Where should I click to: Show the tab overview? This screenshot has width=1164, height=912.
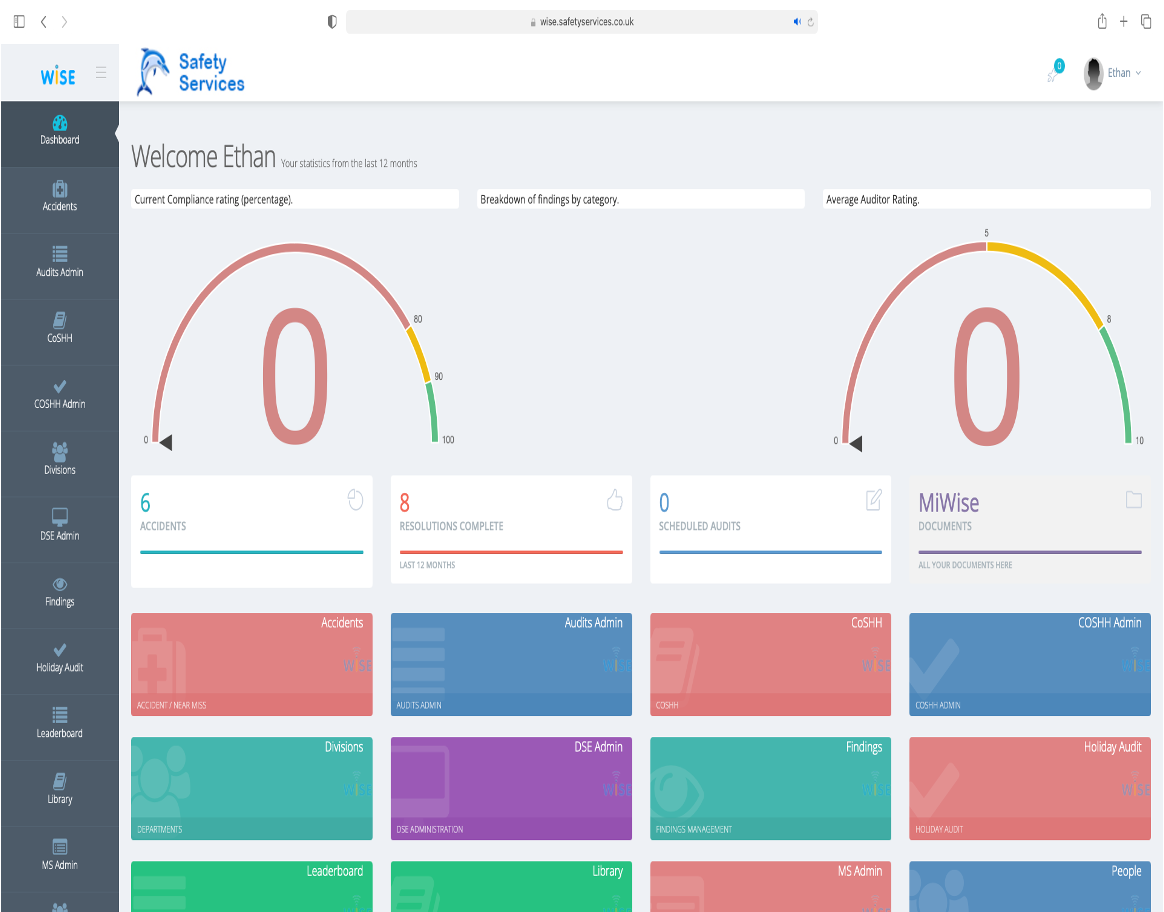pos(1146,22)
